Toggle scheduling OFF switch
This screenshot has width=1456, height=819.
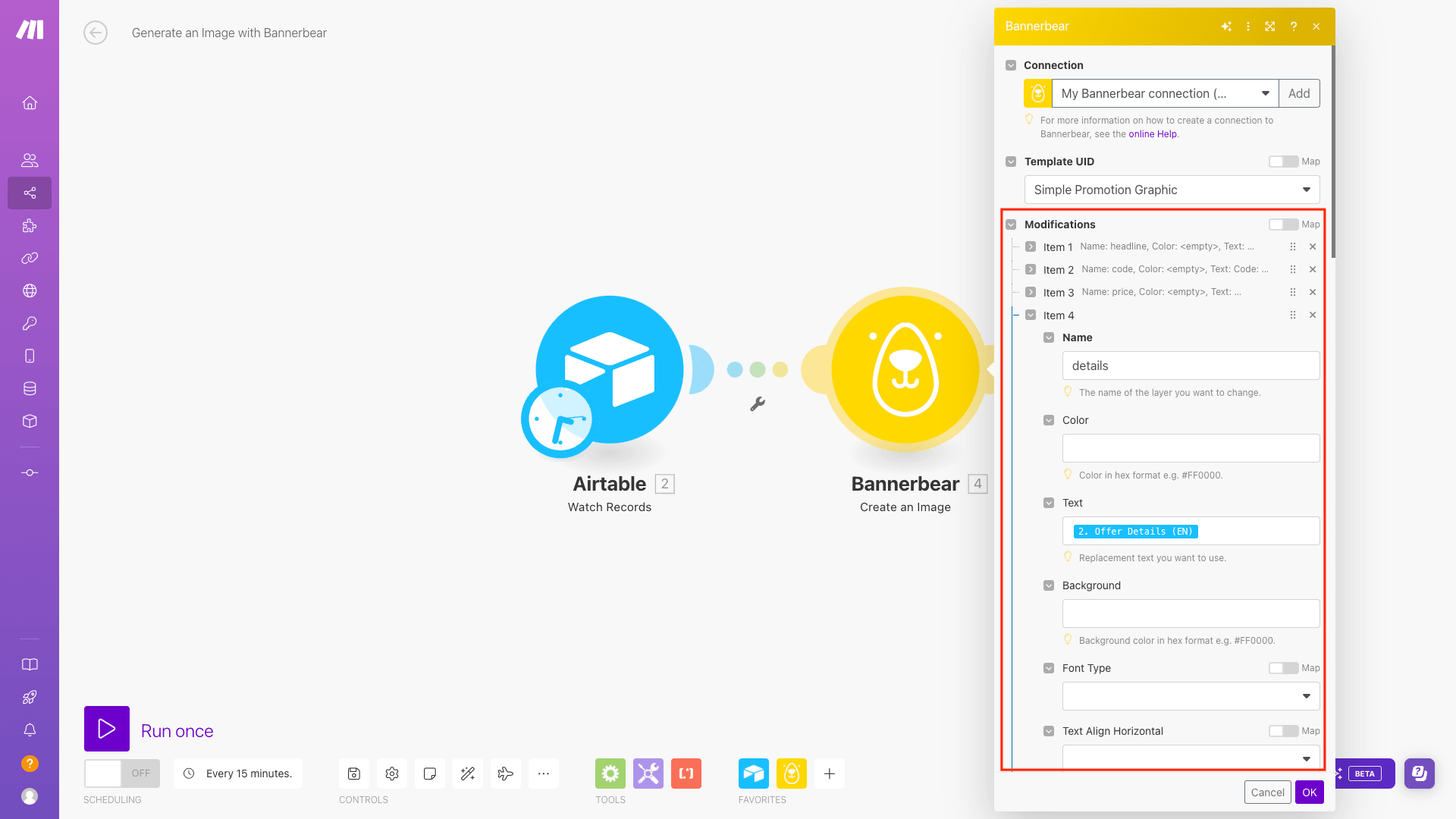[121, 773]
